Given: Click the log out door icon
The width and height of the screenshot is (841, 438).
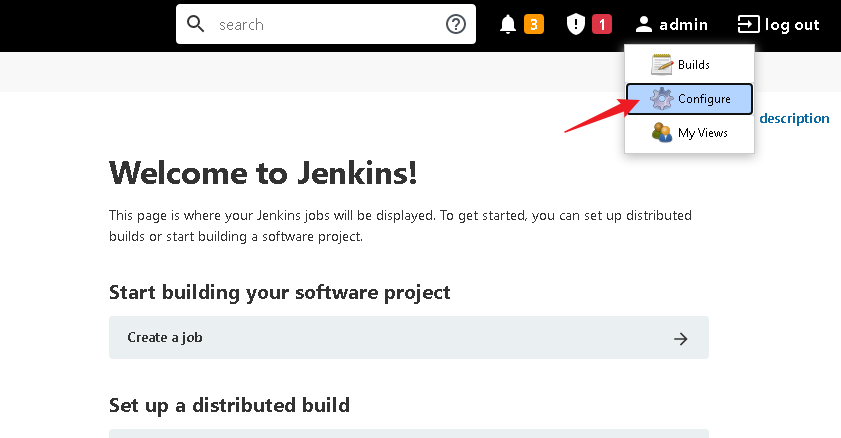Looking at the screenshot, I should pos(748,25).
